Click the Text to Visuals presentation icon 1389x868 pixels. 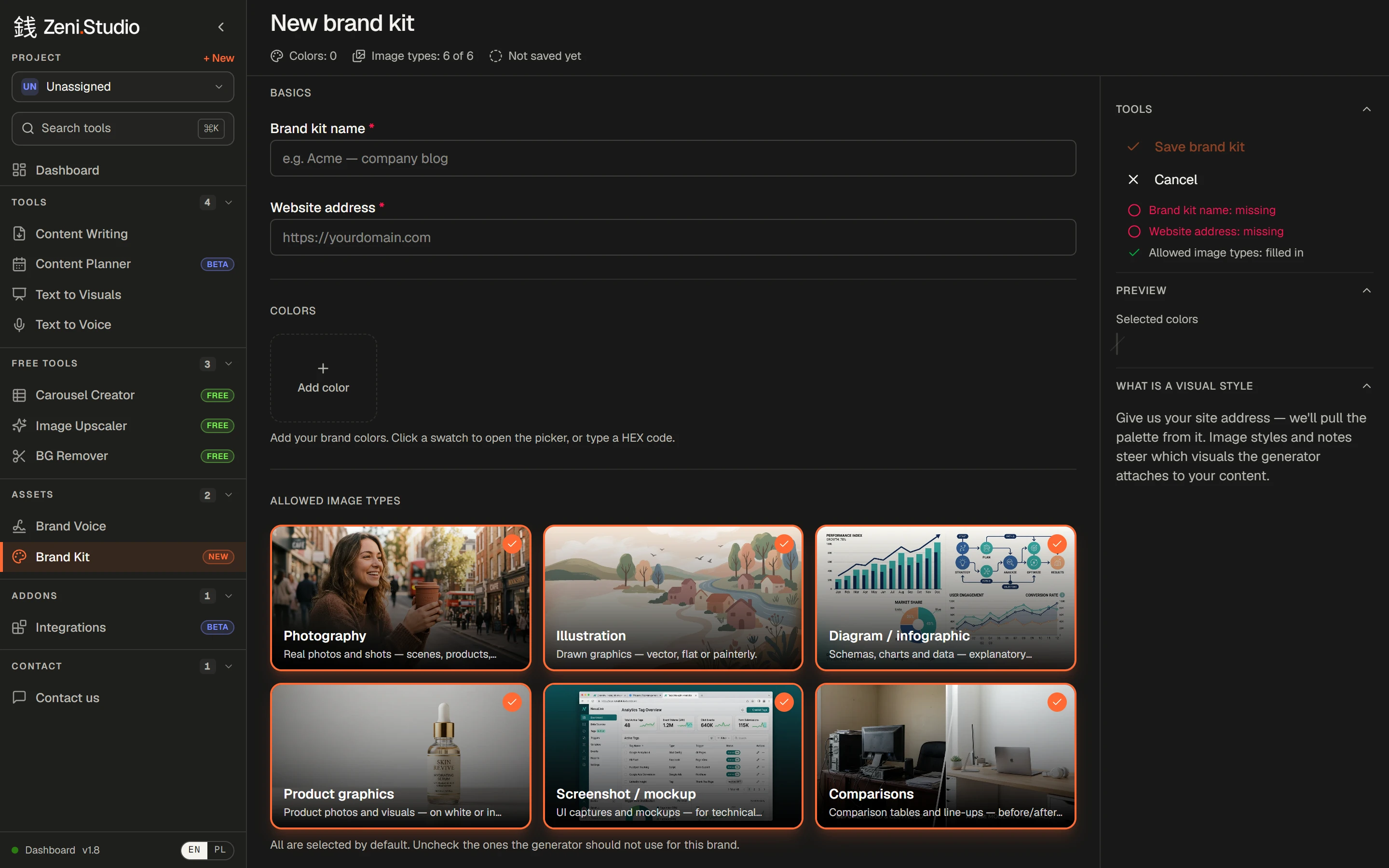point(19,295)
